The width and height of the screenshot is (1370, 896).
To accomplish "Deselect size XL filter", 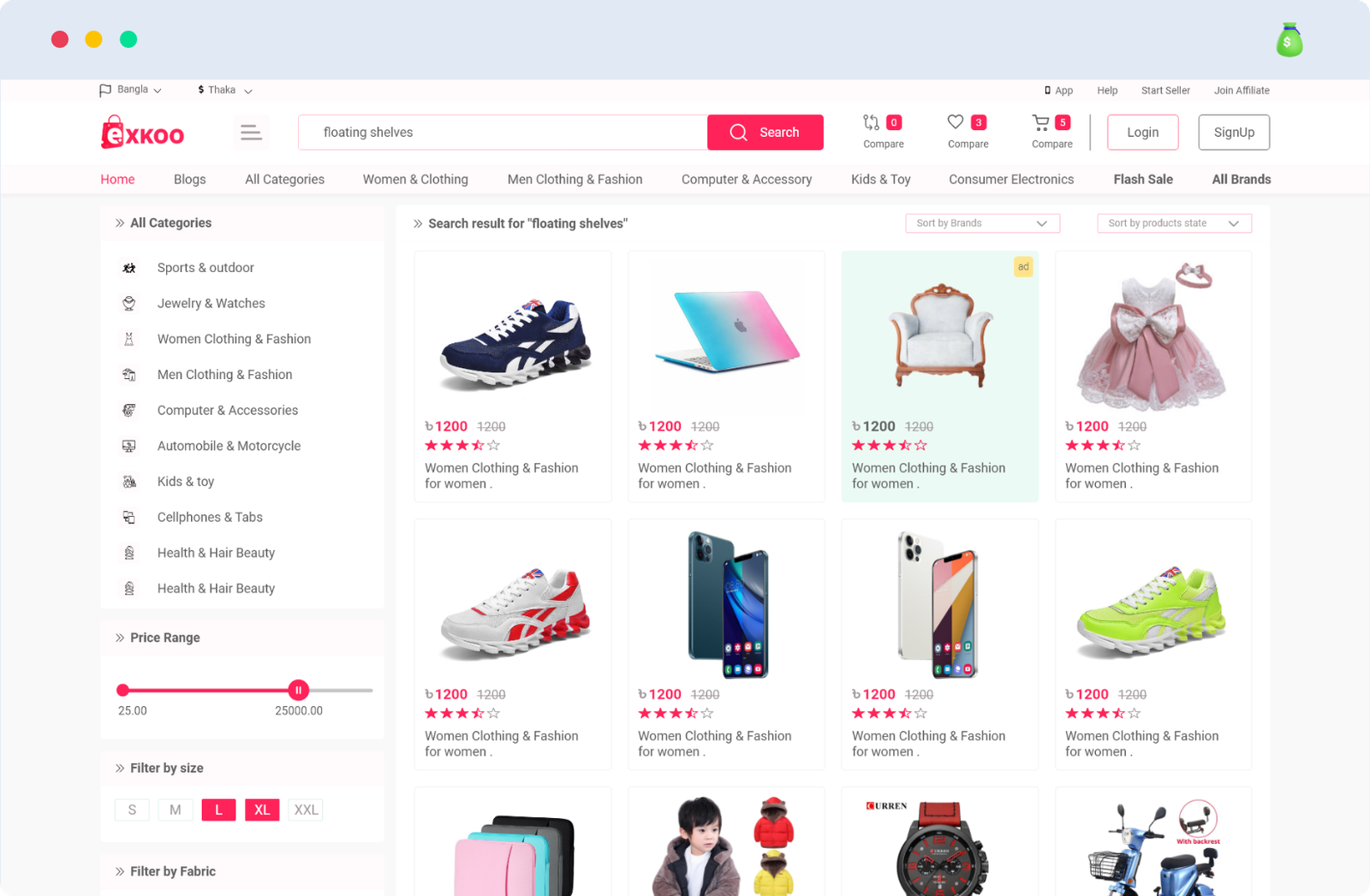I will pos(262,810).
